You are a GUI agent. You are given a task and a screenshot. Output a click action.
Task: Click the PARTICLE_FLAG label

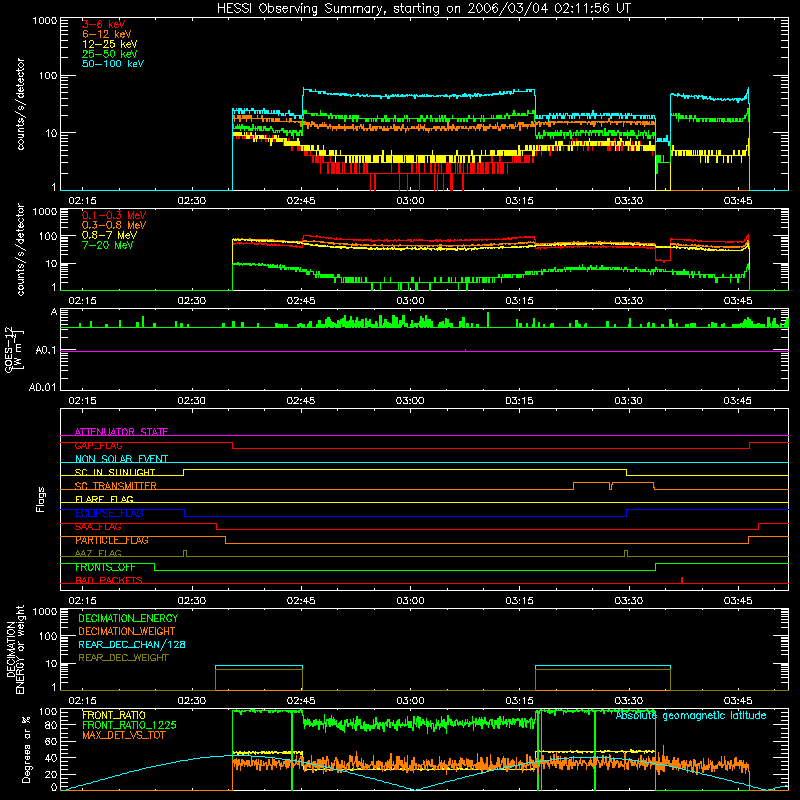click(x=112, y=540)
